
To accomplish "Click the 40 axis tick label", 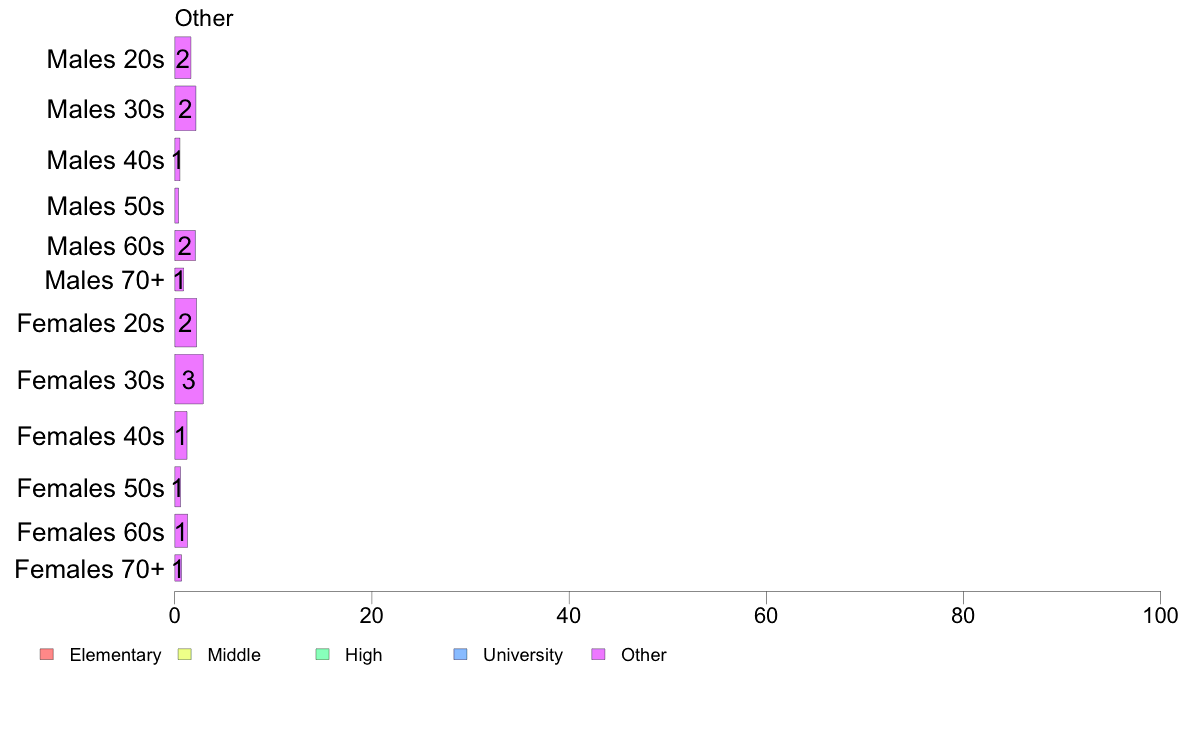I will (x=568, y=615).
